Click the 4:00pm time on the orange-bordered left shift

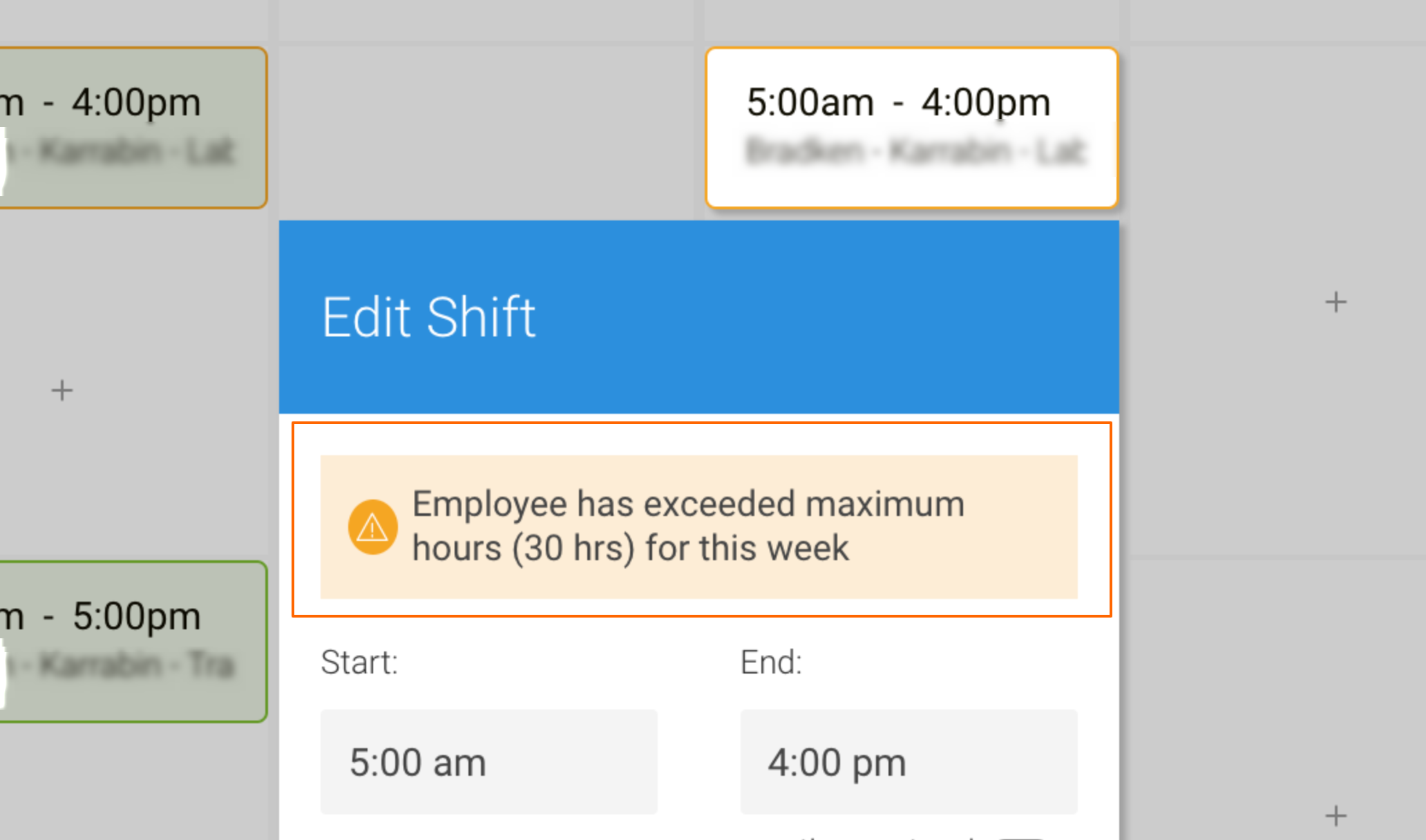(x=136, y=103)
